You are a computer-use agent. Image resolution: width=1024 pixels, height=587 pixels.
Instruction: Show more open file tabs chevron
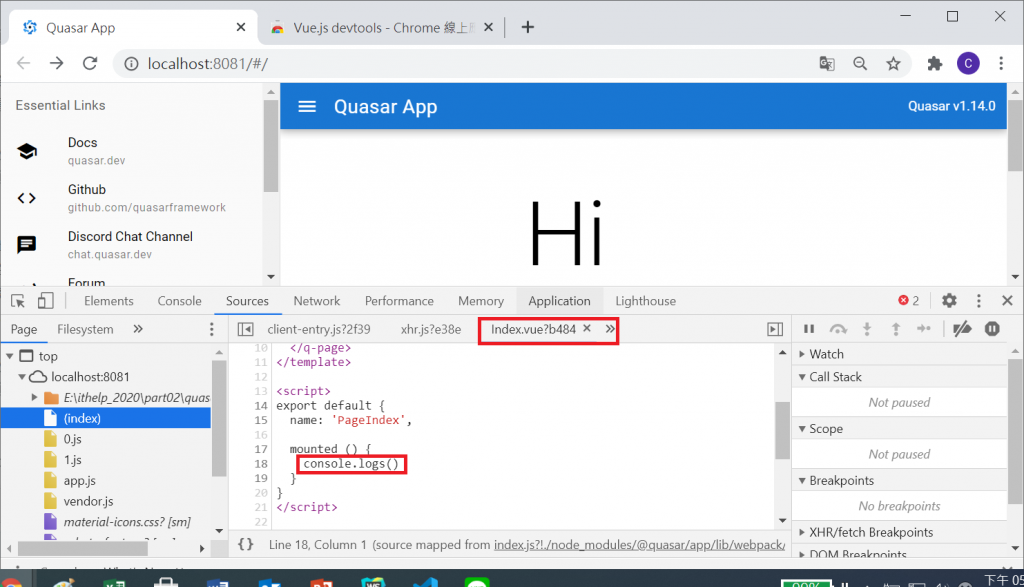pyautogui.click(x=610, y=328)
